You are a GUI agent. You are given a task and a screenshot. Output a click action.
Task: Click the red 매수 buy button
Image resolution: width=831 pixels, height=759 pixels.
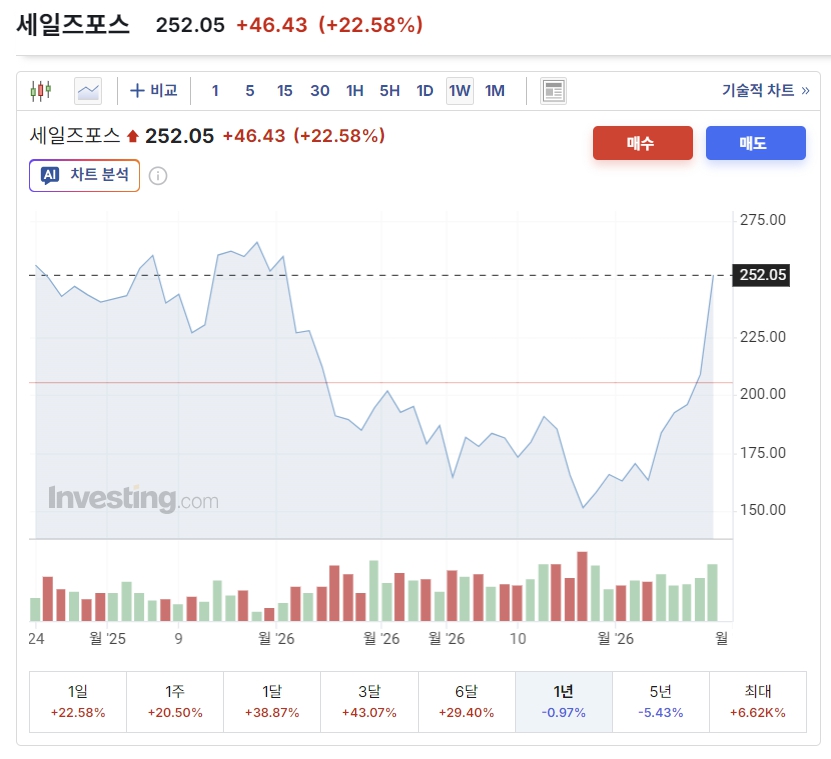(x=642, y=143)
